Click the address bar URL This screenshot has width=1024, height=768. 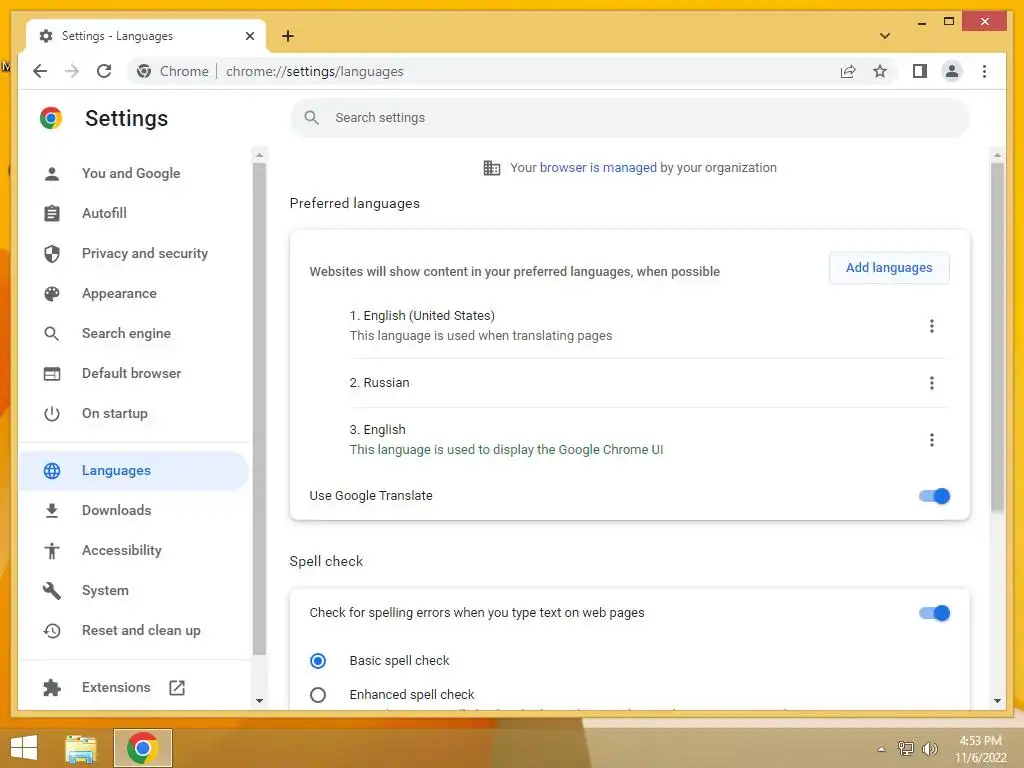pyautogui.click(x=315, y=71)
